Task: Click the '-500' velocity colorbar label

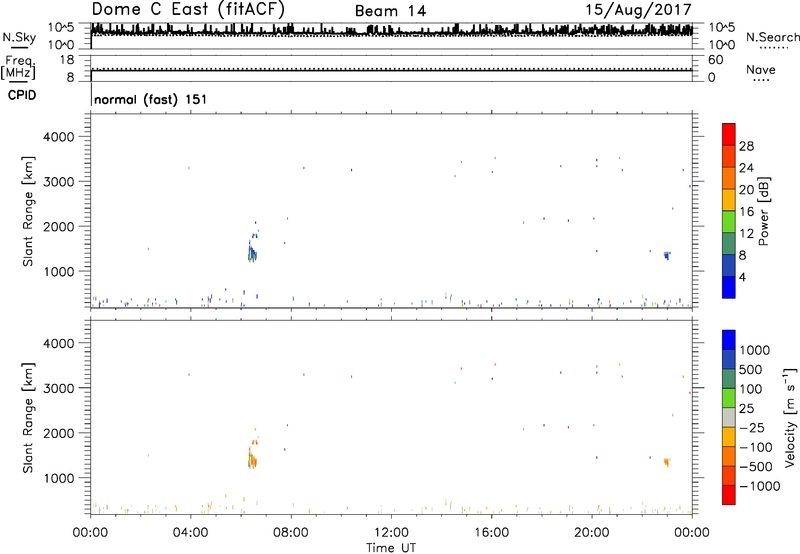Action: click(756, 466)
